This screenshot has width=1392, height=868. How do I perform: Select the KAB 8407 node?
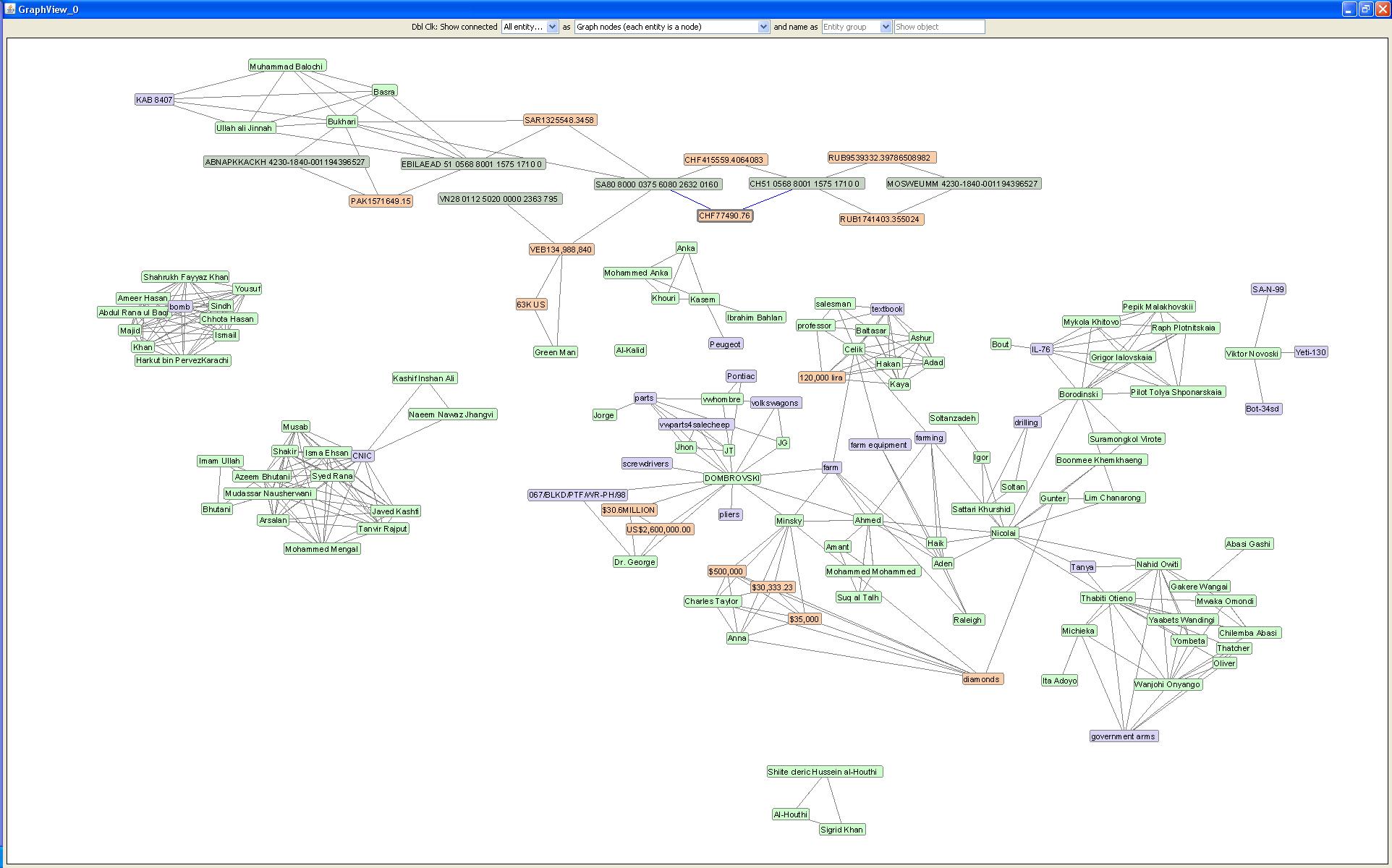[155, 100]
